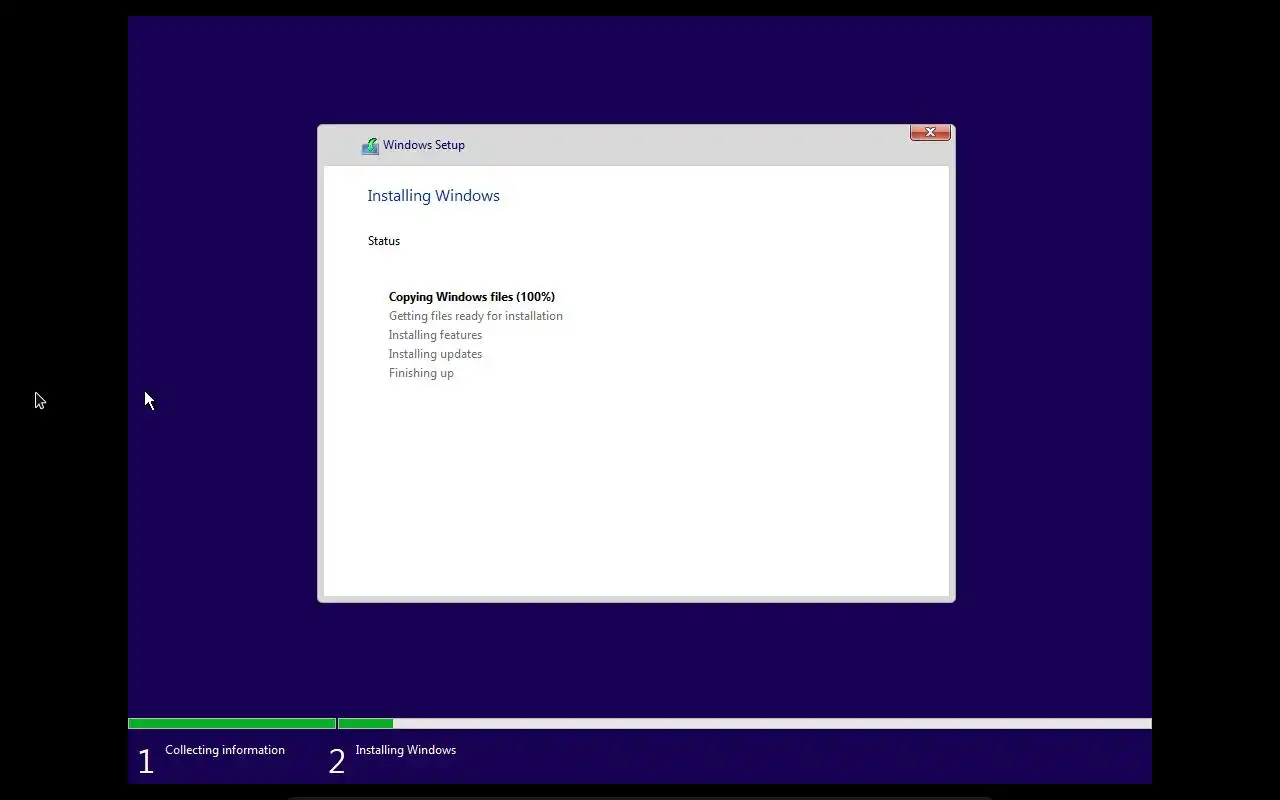Click the Installing Windows stage progress bar
This screenshot has width=1280, height=800.
745,723
